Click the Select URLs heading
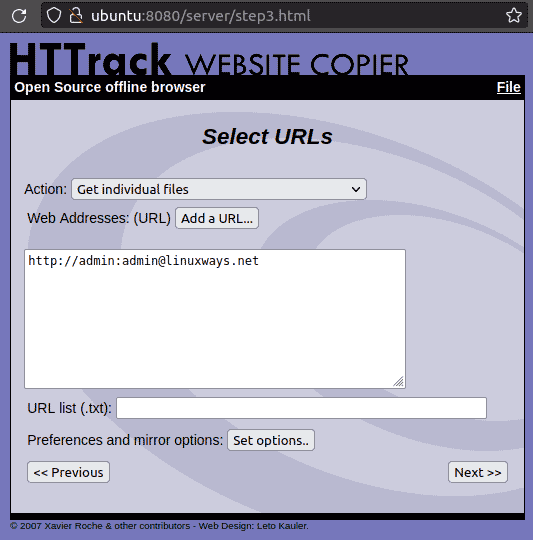Image resolution: width=533 pixels, height=540 pixels. (x=267, y=136)
